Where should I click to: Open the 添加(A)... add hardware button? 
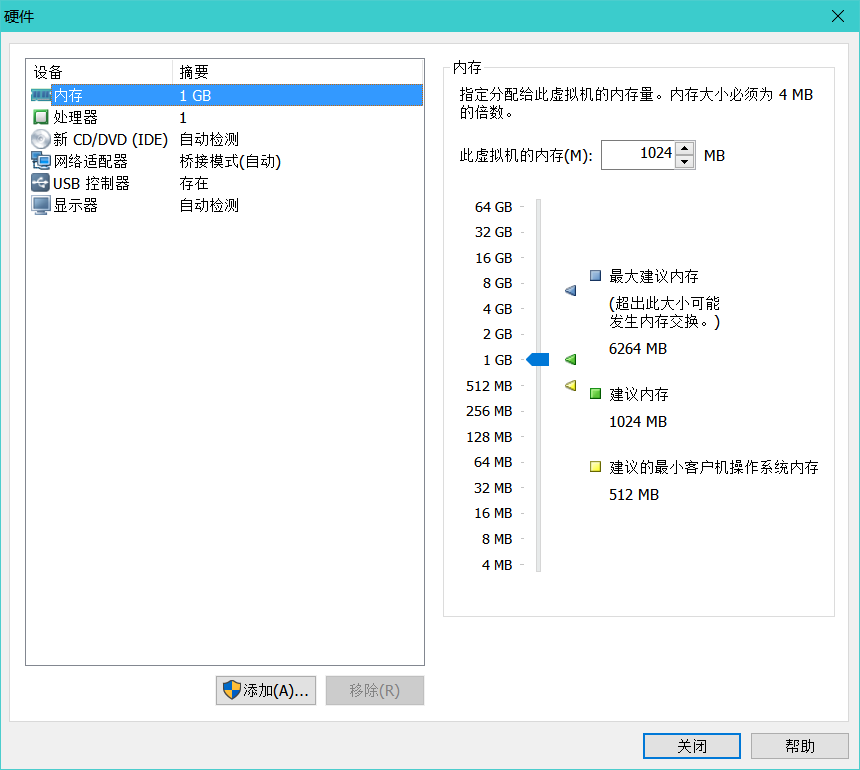pyautogui.click(x=266, y=690)
